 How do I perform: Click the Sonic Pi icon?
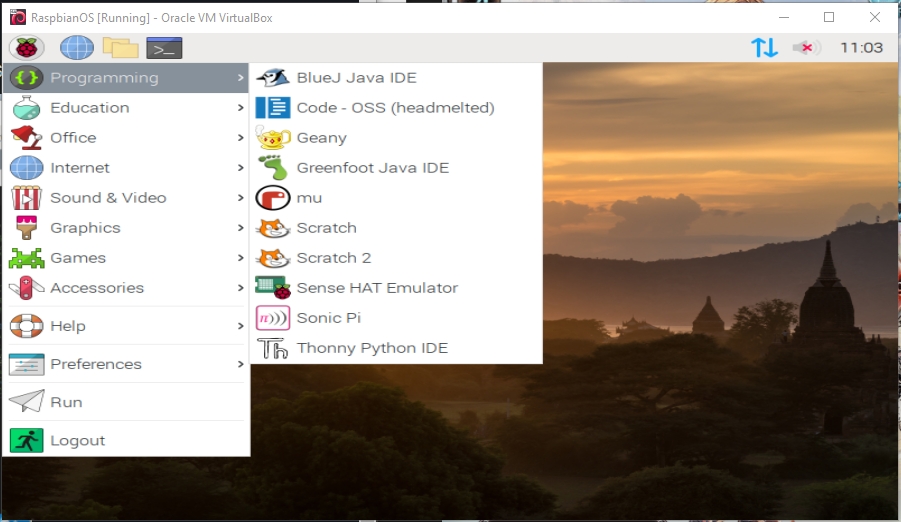click(273, 318)
